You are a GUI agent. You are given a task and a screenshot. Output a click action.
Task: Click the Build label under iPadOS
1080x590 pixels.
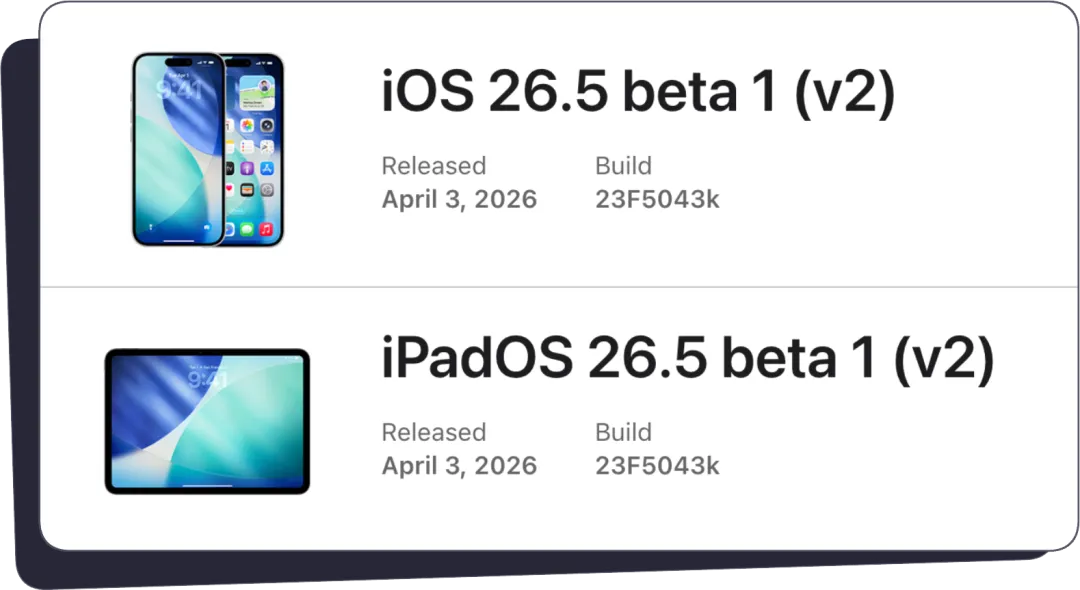[623, 432]
